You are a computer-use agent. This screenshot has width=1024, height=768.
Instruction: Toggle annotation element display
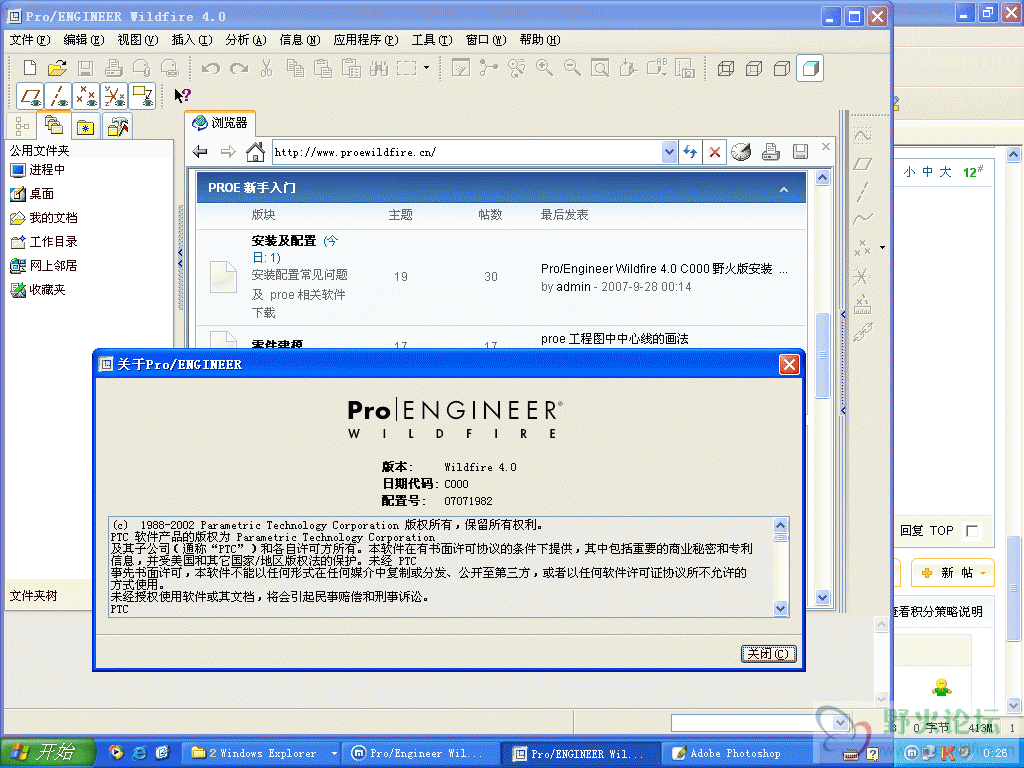point(142,96)
